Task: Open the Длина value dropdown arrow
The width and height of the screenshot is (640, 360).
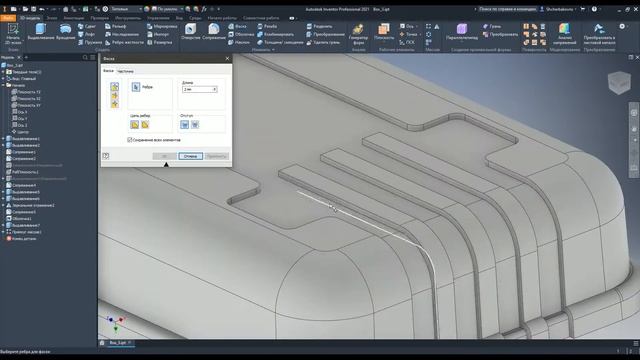Action: coord(215,89)
